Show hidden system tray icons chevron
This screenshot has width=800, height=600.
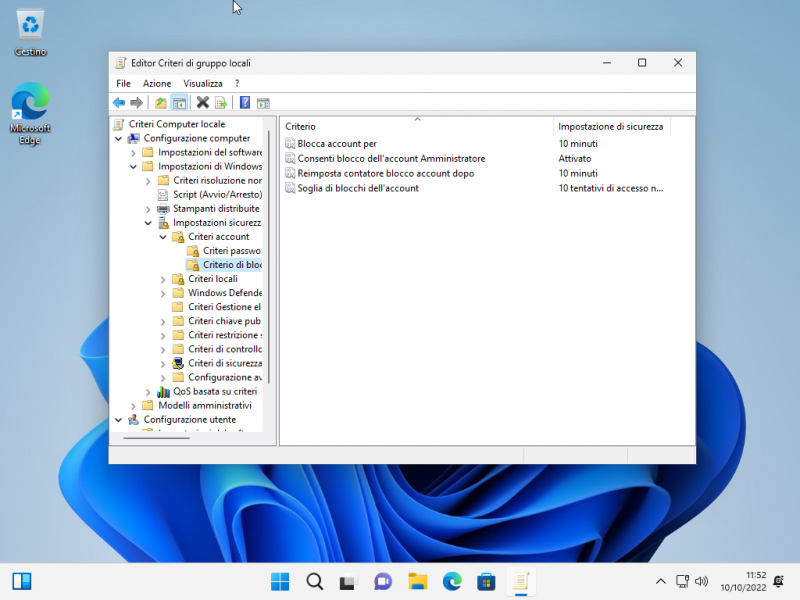660,581
